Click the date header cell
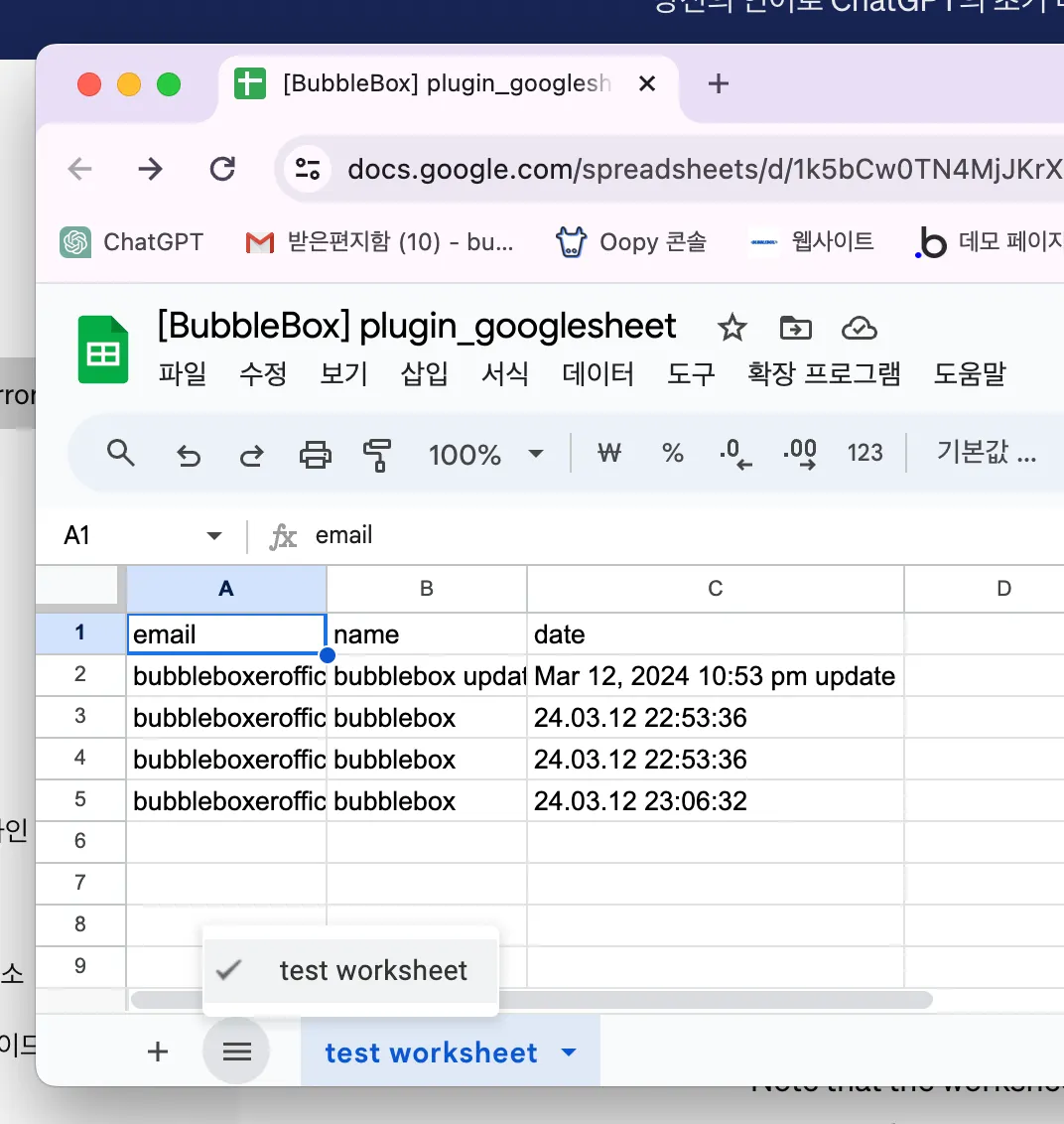The image size is (1064, 1124). 715,634
